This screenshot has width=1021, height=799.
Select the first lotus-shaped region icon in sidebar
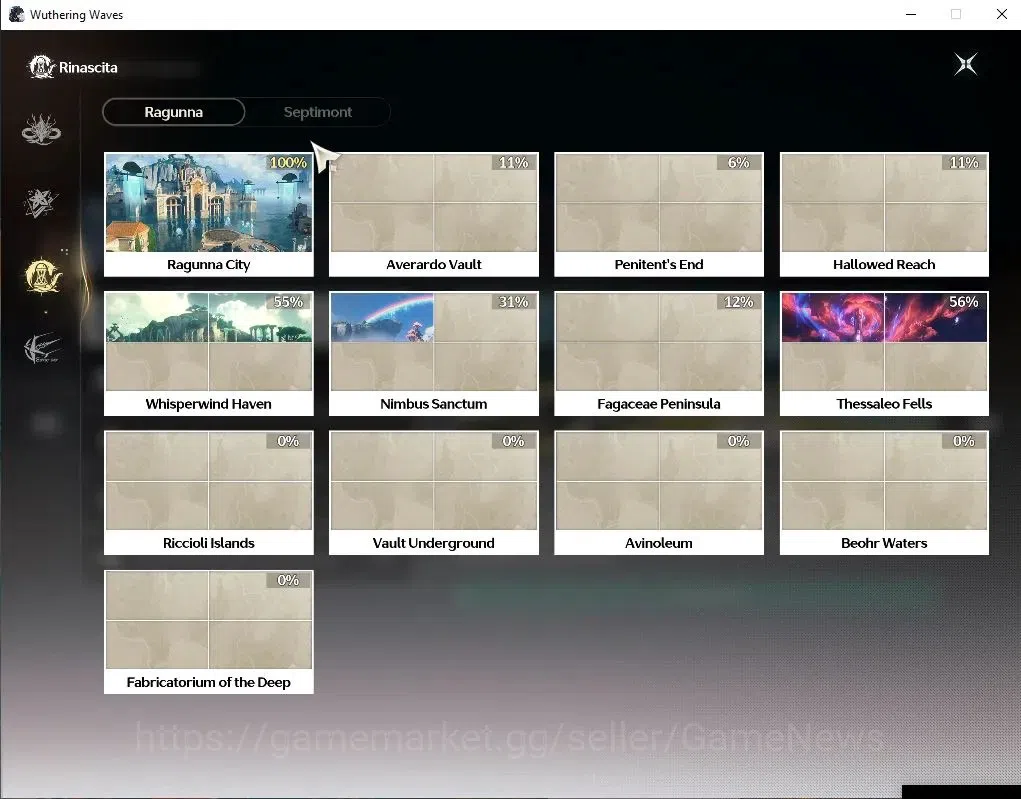(41, 129)
